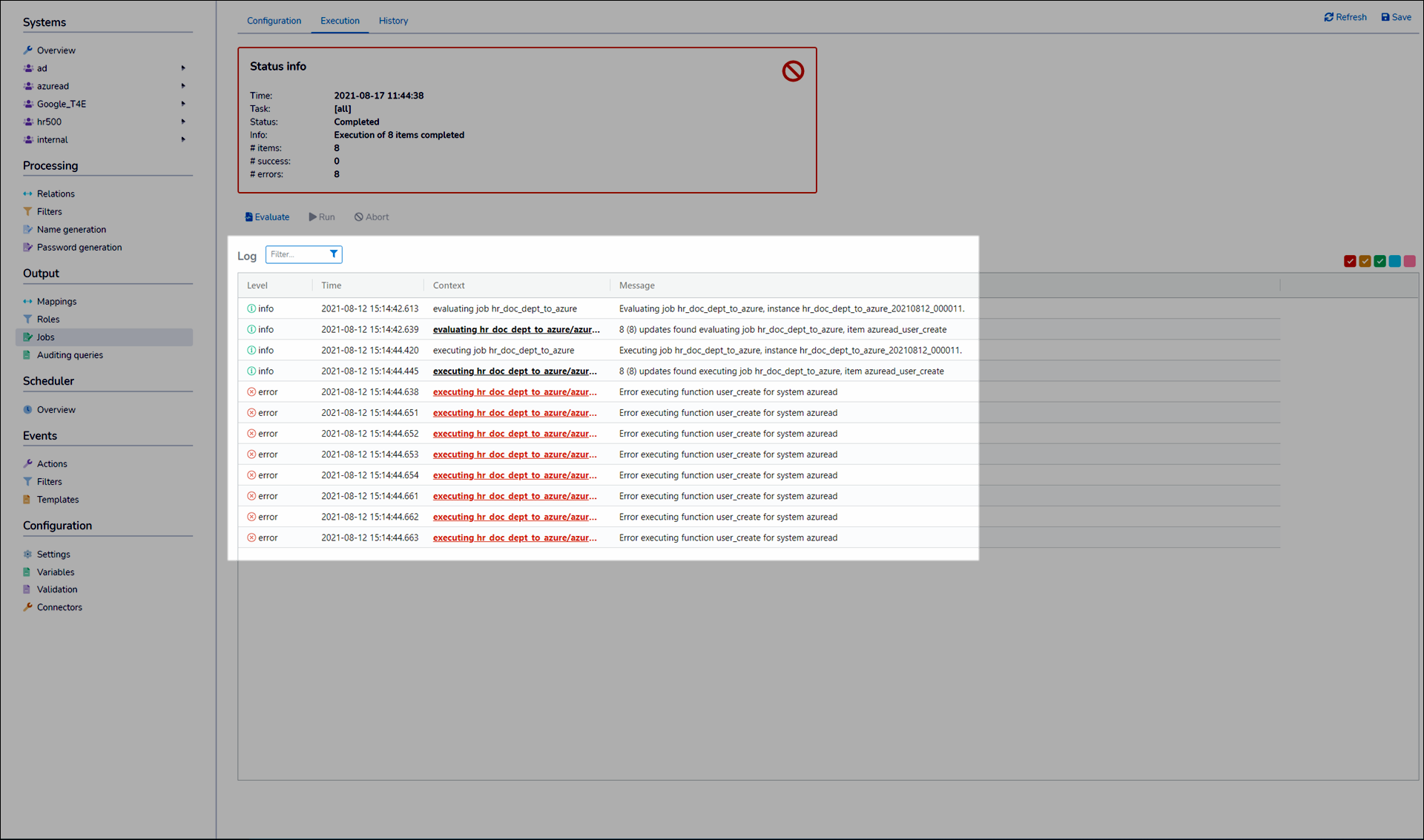The height and width of the screenshot is (840, 1424).
Task: Click the Run play icon
Action: (x=312, y=217)
